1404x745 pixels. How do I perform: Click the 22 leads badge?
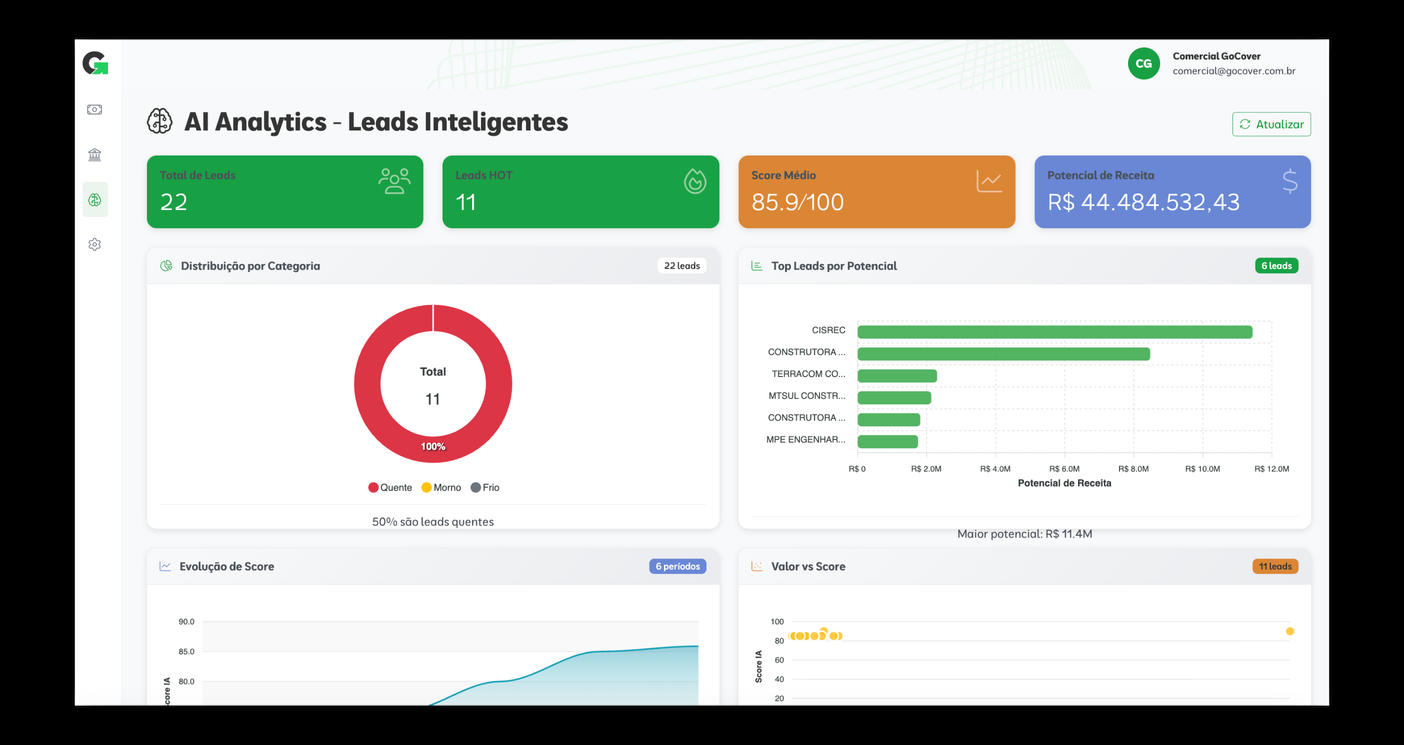(682, 266)
